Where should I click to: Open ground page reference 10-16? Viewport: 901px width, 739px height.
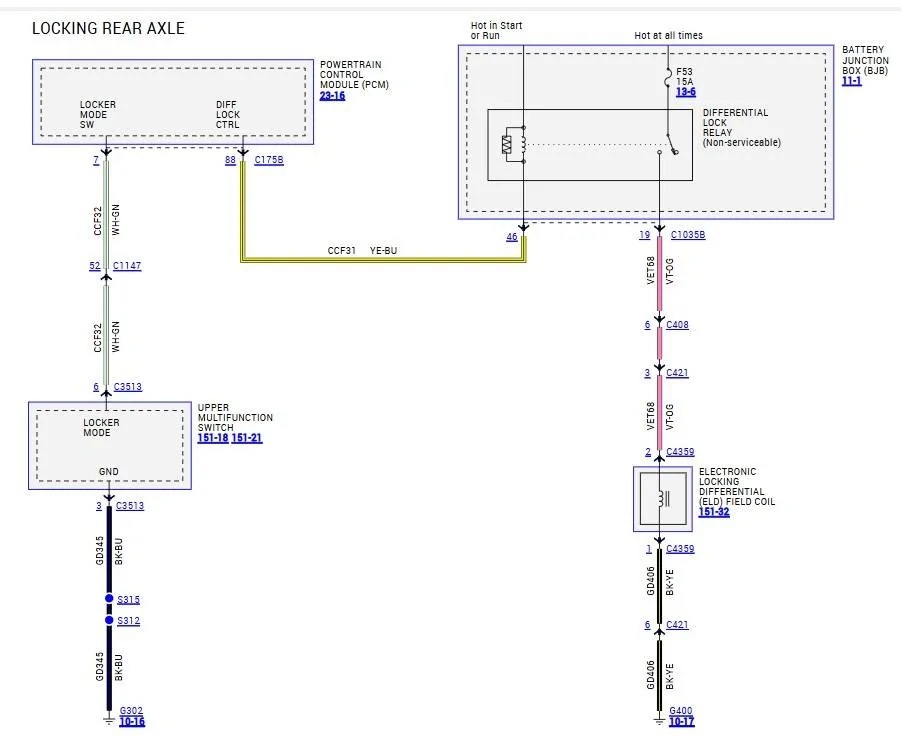pos(132,722)
